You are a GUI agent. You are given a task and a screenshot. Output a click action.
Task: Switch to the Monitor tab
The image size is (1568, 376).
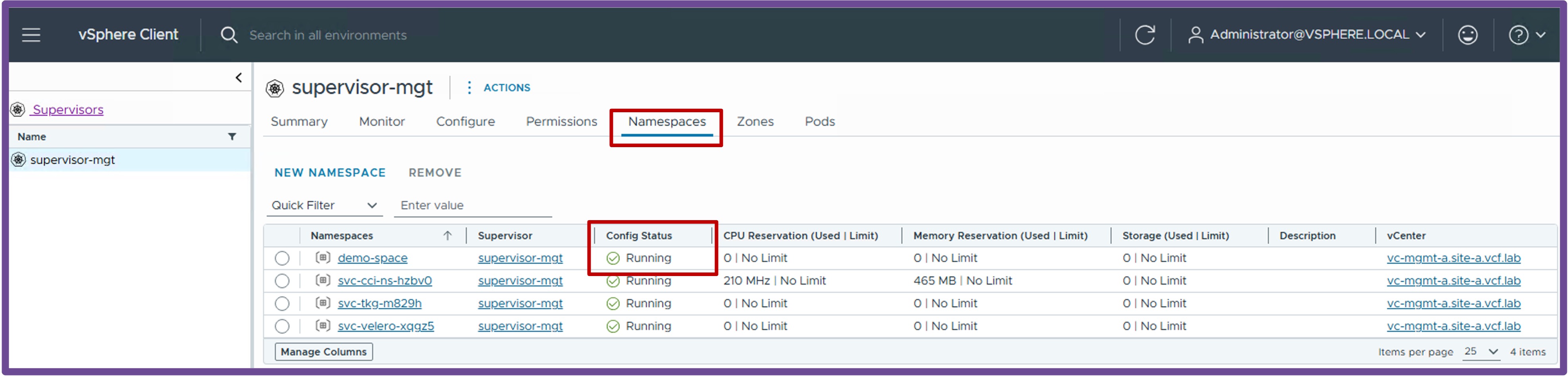(x=381, y=122)
